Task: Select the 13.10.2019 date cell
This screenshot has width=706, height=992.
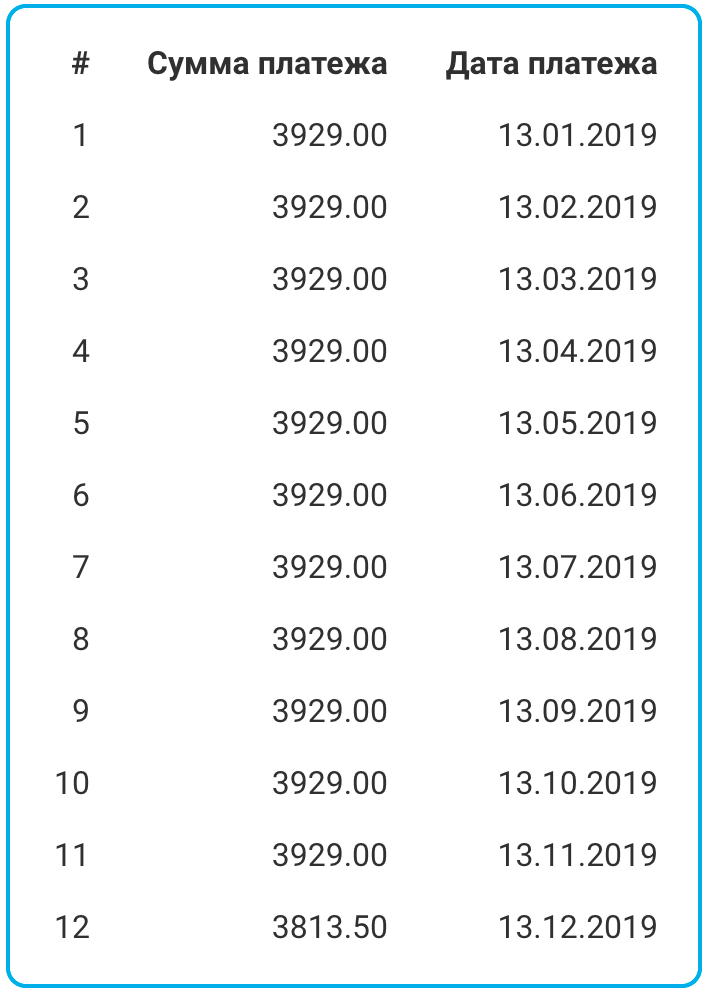Action: pos(578,783)
